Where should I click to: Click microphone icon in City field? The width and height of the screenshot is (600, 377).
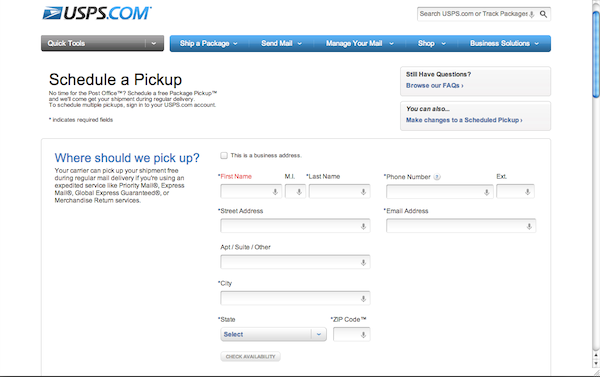point(363,299)
